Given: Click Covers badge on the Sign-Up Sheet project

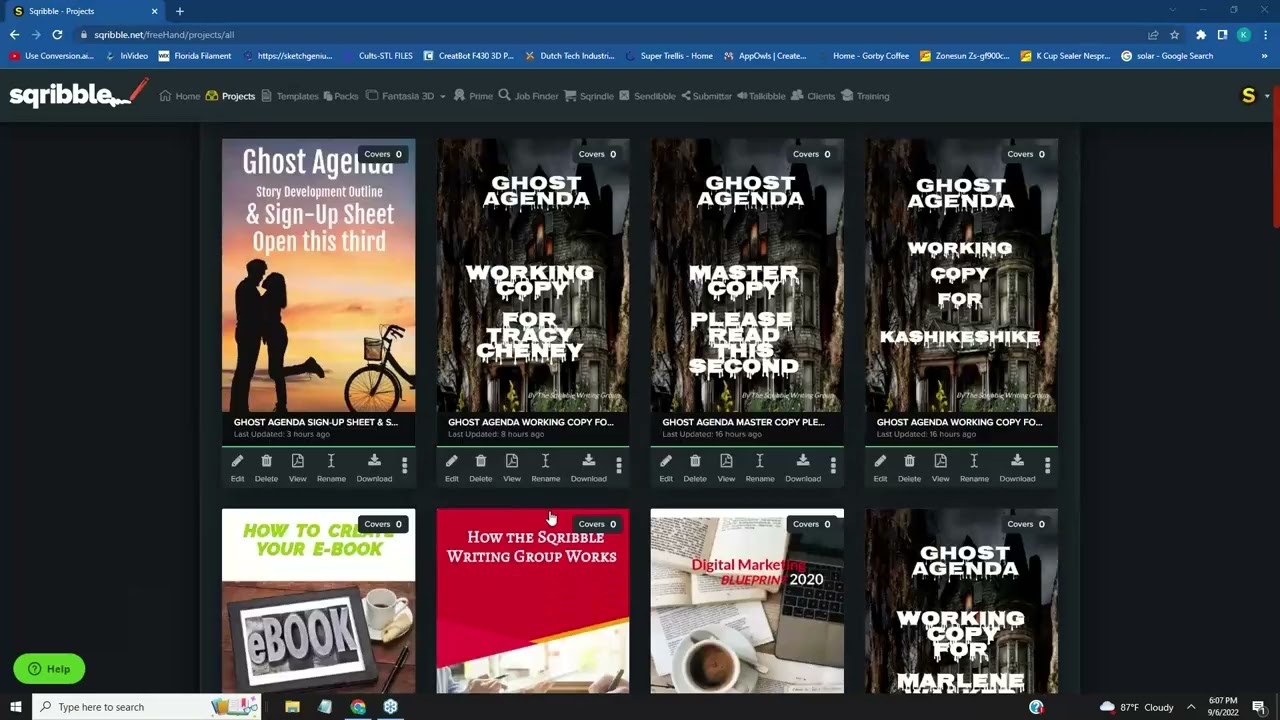Looking at the screenshot, I should pyautogui.click(x=384, y=154).
